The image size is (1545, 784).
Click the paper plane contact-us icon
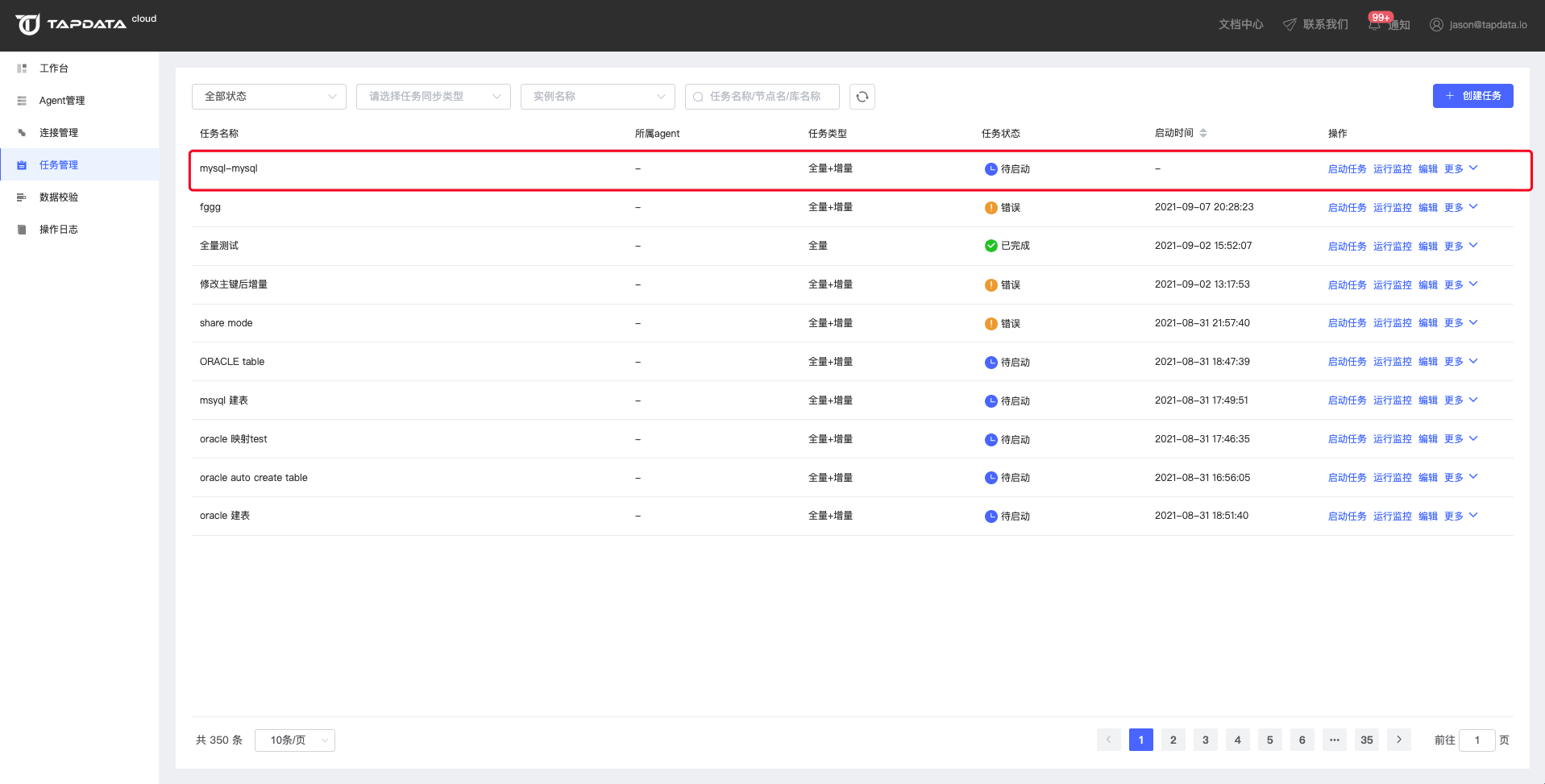(1290, 24)
